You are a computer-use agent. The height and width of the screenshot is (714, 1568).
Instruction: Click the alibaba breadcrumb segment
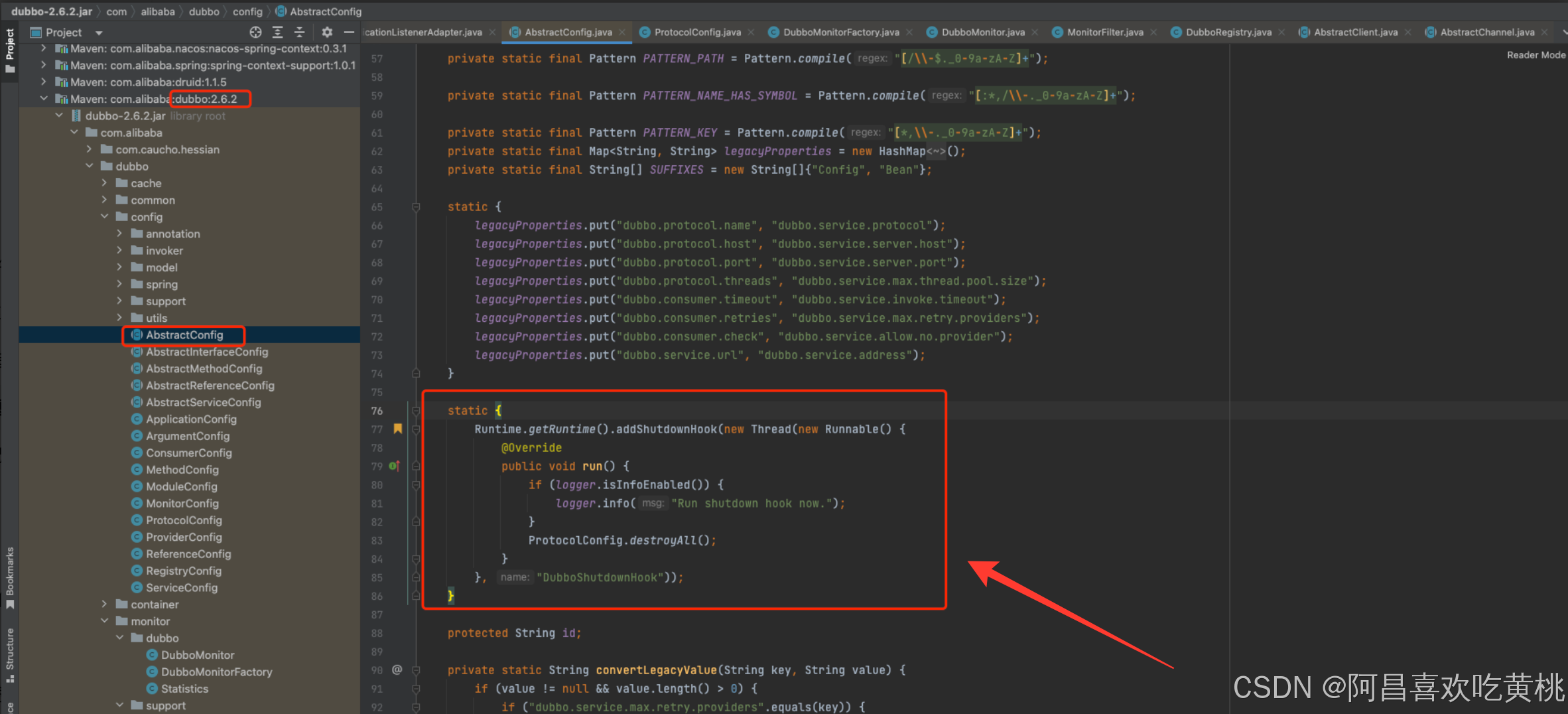[158, 11]
